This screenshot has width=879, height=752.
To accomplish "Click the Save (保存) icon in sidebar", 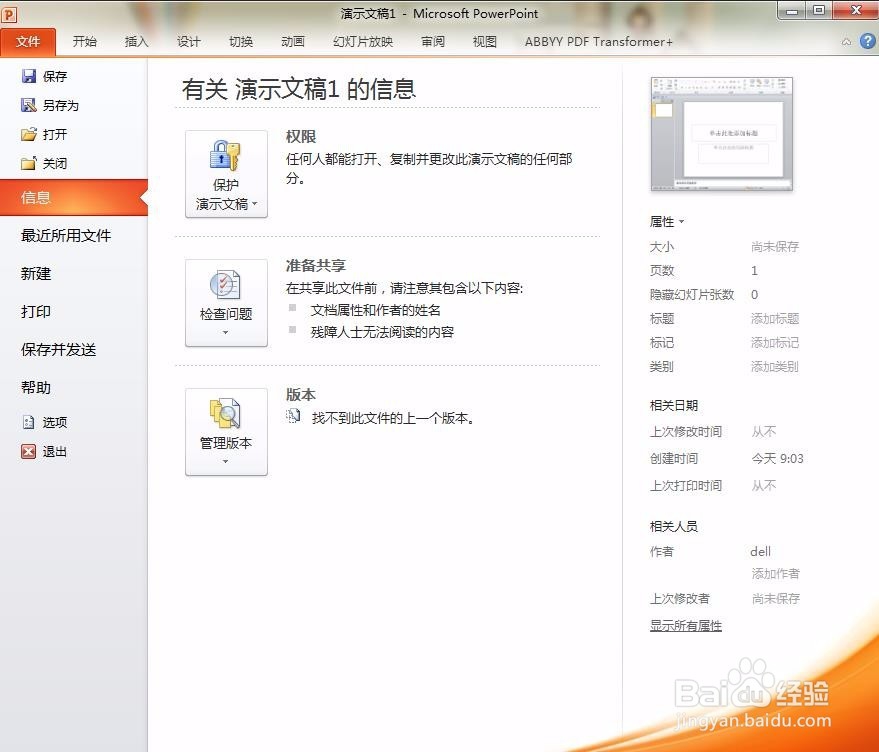I will (29, 76).
